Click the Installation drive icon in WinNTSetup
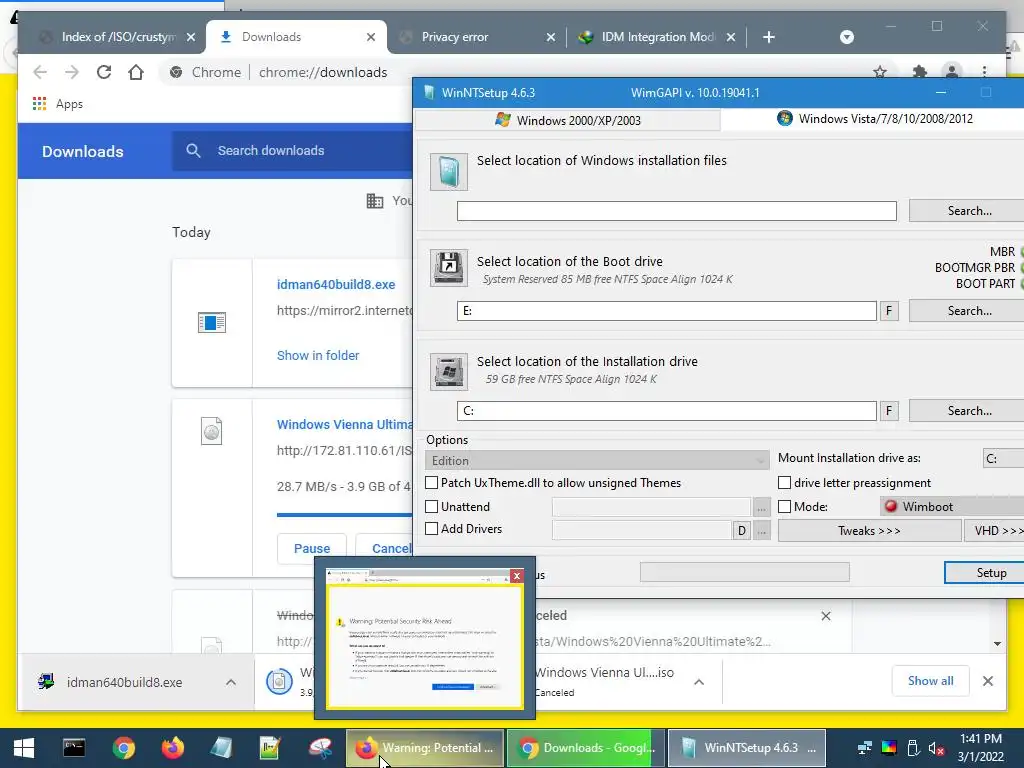 [x=449, y=371]
